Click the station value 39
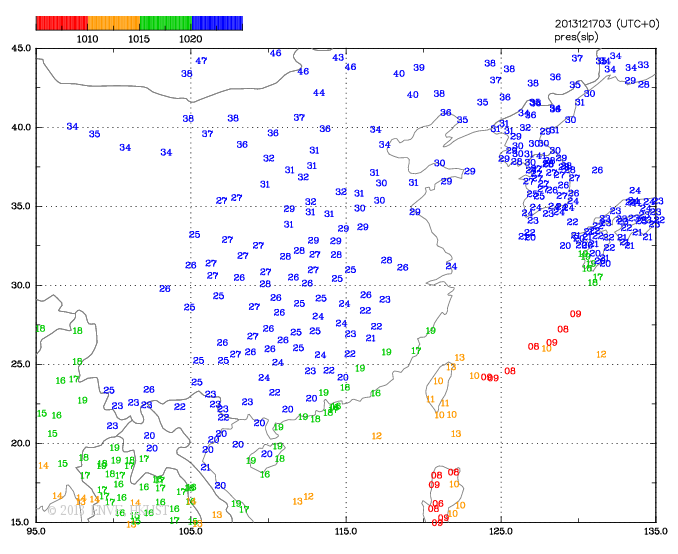The image size is (678, 554). click(x=419, y=67)
